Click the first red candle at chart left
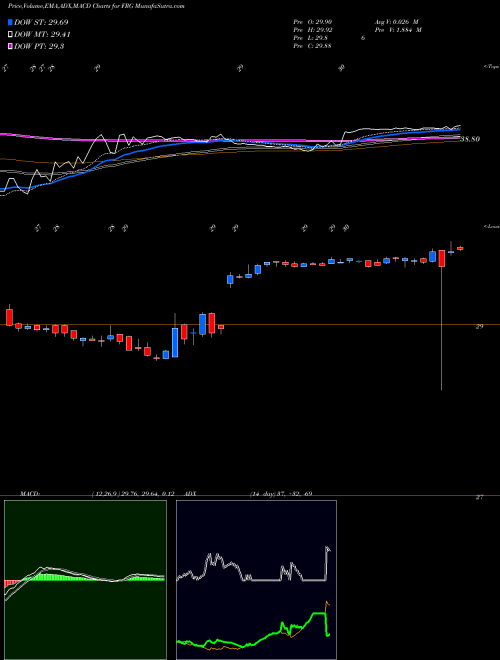 point(10,316)
